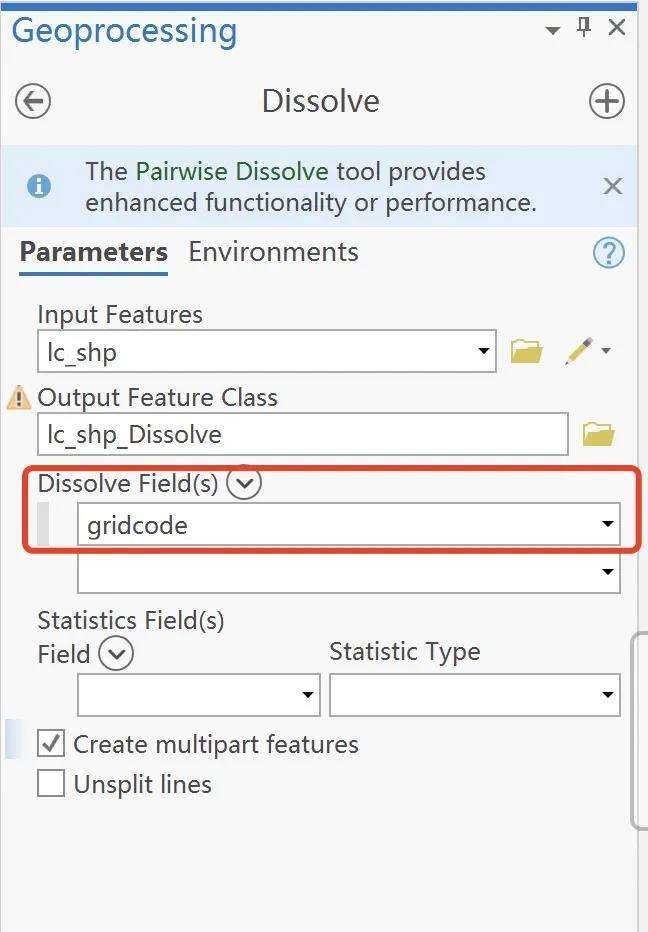Expand the Dissolve Field(s) chevron button
Image resolution: width=648 pixels, height=932 pixels.
pos(244,484)
